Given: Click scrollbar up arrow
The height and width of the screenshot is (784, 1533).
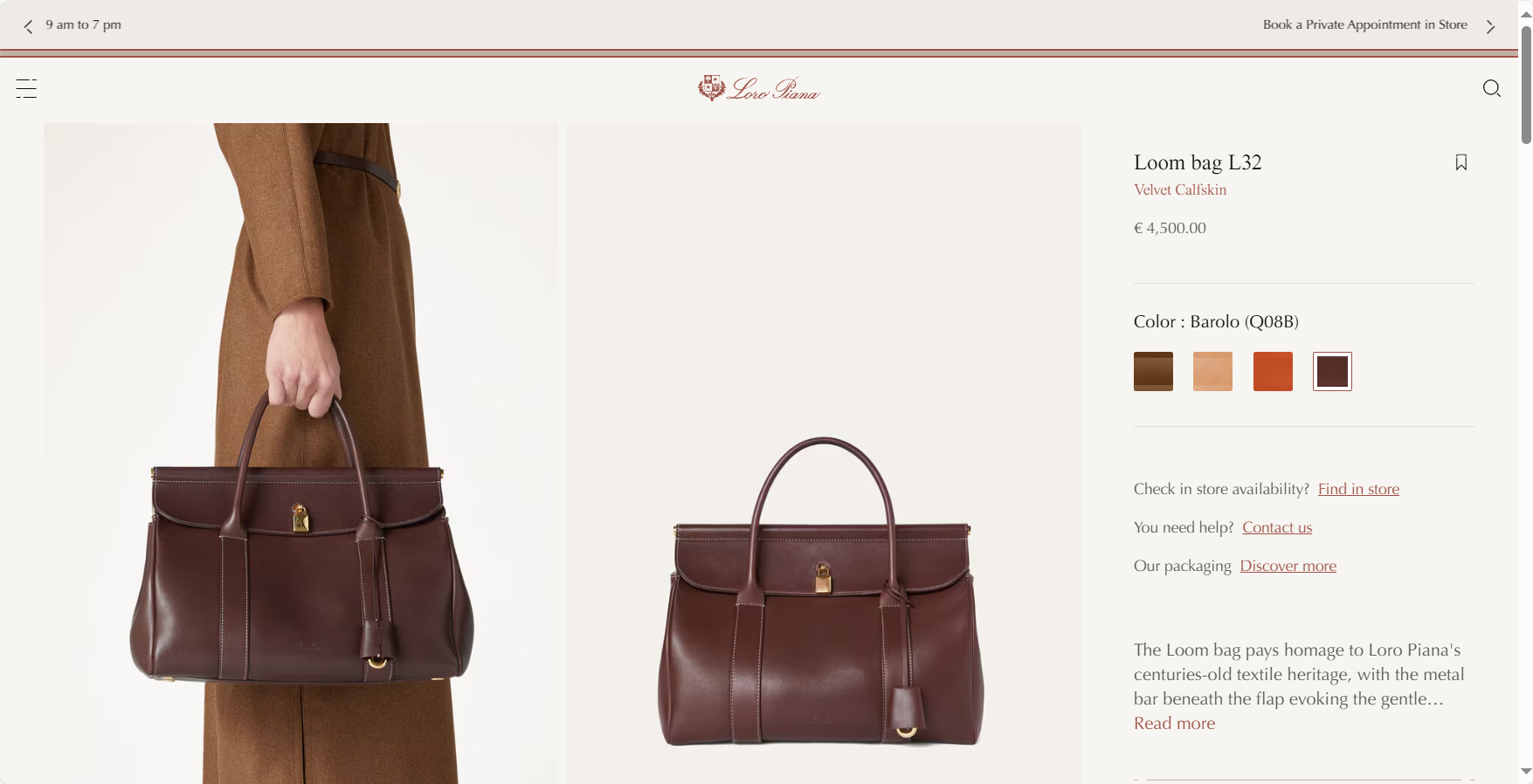Looking at the screenshot, I should tap(1526, 14).
